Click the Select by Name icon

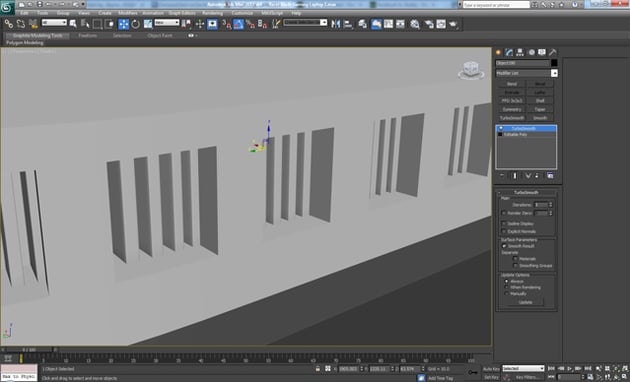pyautogui.click(x=85, y=24)
